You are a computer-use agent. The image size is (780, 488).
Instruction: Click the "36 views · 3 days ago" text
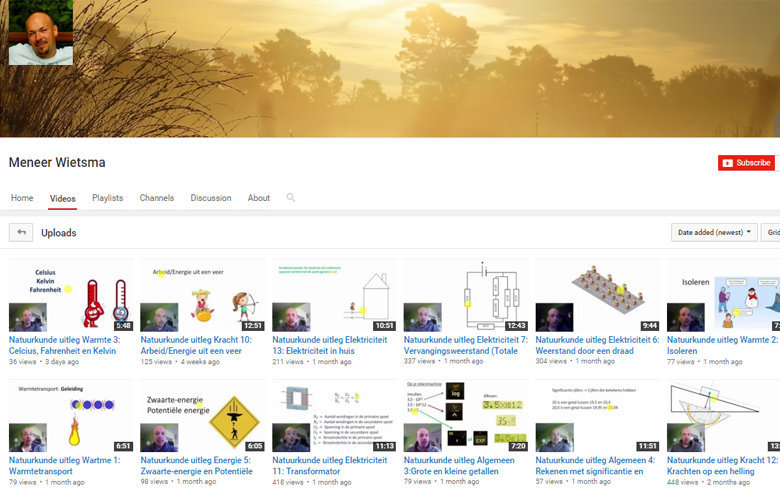click(x=44, y=362)
